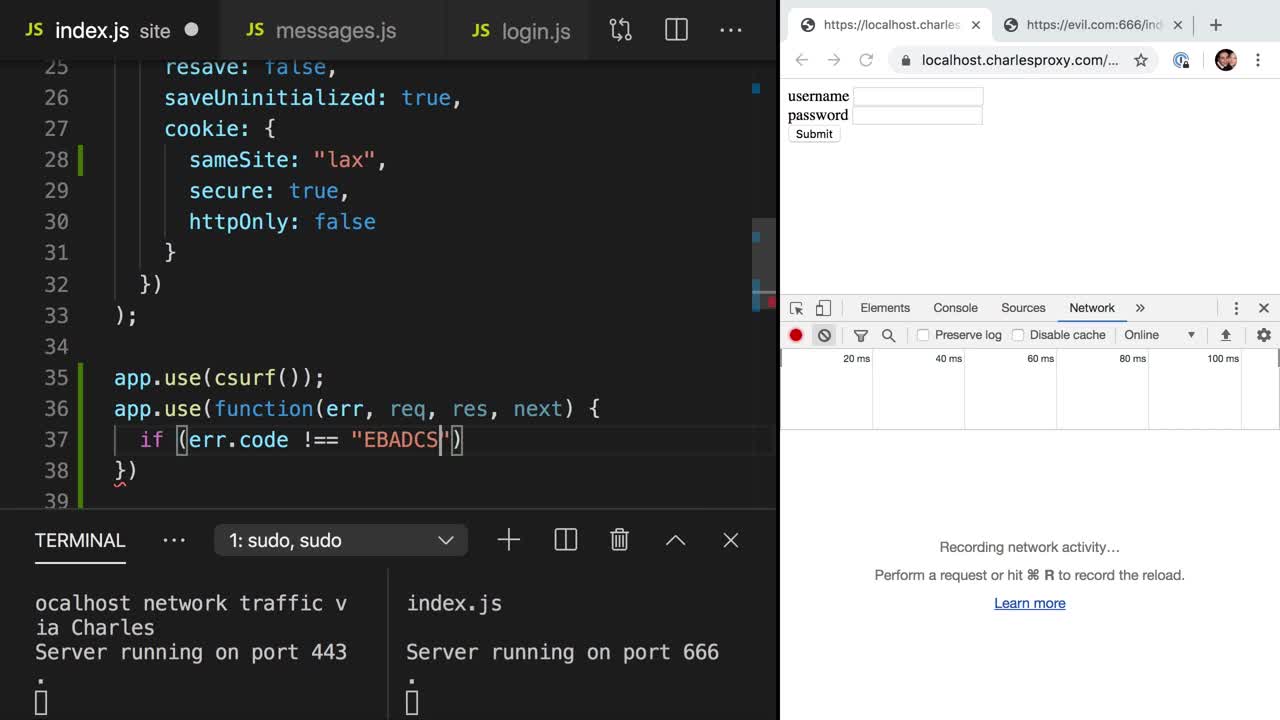1280x720 pixels.
Task: Open DevTools settings gear
Action: click(1263, 335)
